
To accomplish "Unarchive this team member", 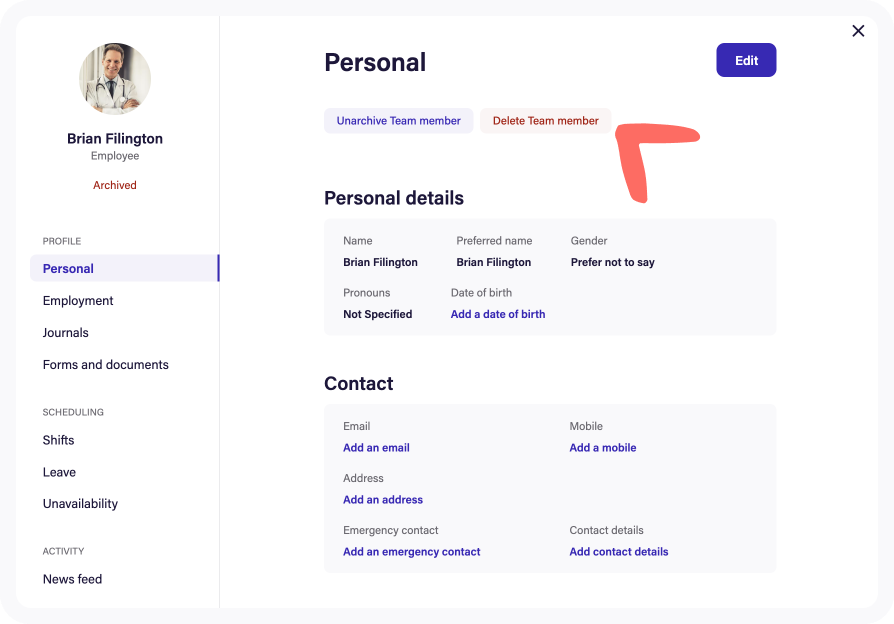I will [x=398, y=120].
